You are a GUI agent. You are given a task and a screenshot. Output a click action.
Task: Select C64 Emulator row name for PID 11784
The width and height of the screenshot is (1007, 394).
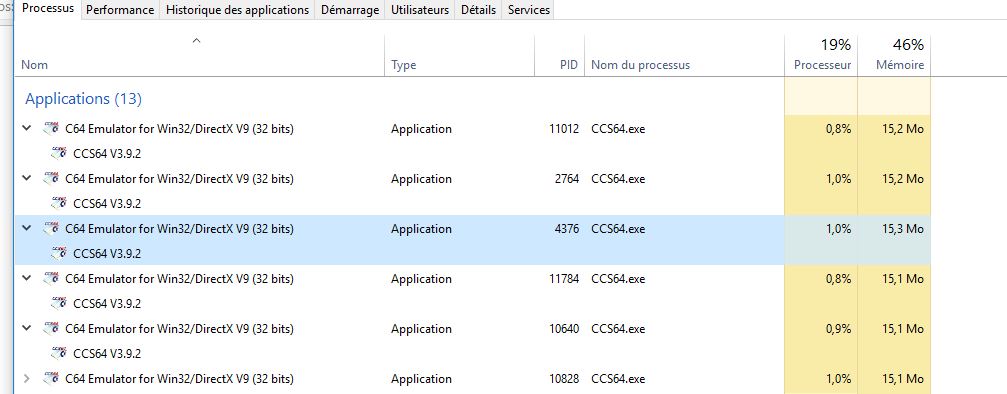pyautogui.click(x=179, y=278)
